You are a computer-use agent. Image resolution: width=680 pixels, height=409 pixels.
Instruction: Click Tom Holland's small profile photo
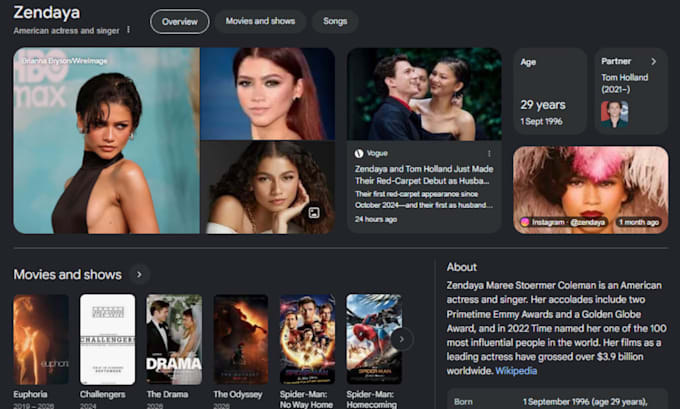pyautogui.click(x=614, y=114)
